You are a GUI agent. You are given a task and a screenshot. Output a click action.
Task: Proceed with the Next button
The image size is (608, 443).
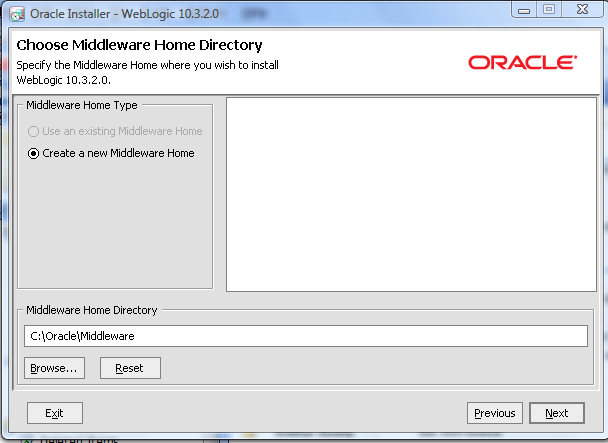pos(557,413)
